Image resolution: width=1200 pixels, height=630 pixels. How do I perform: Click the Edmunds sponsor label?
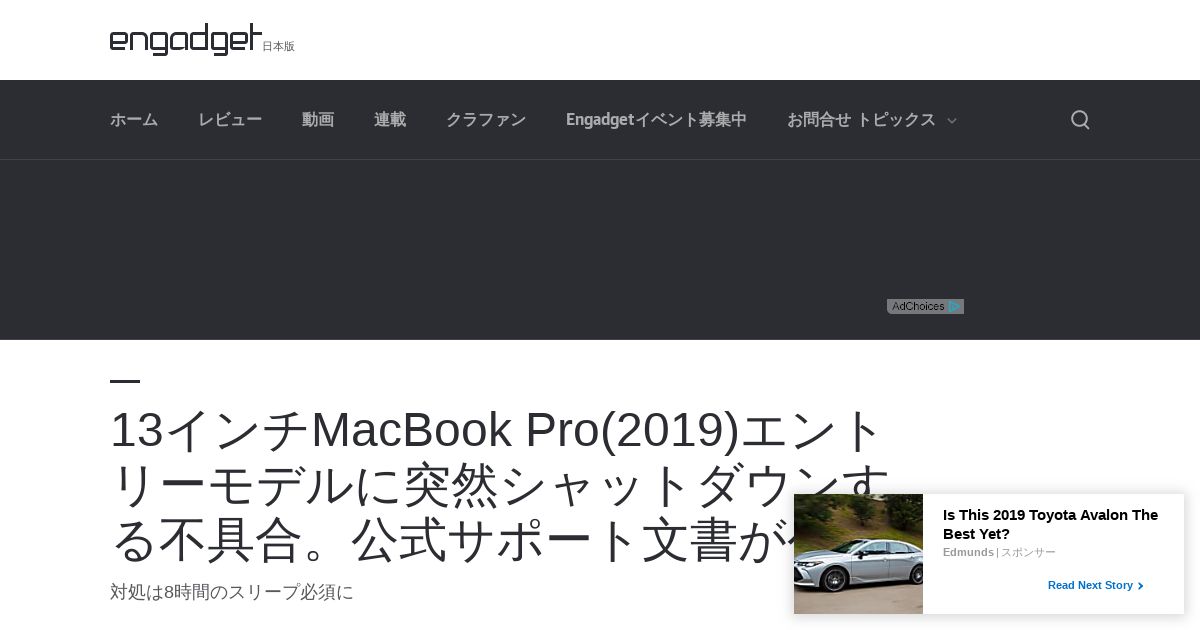(968, 552)
